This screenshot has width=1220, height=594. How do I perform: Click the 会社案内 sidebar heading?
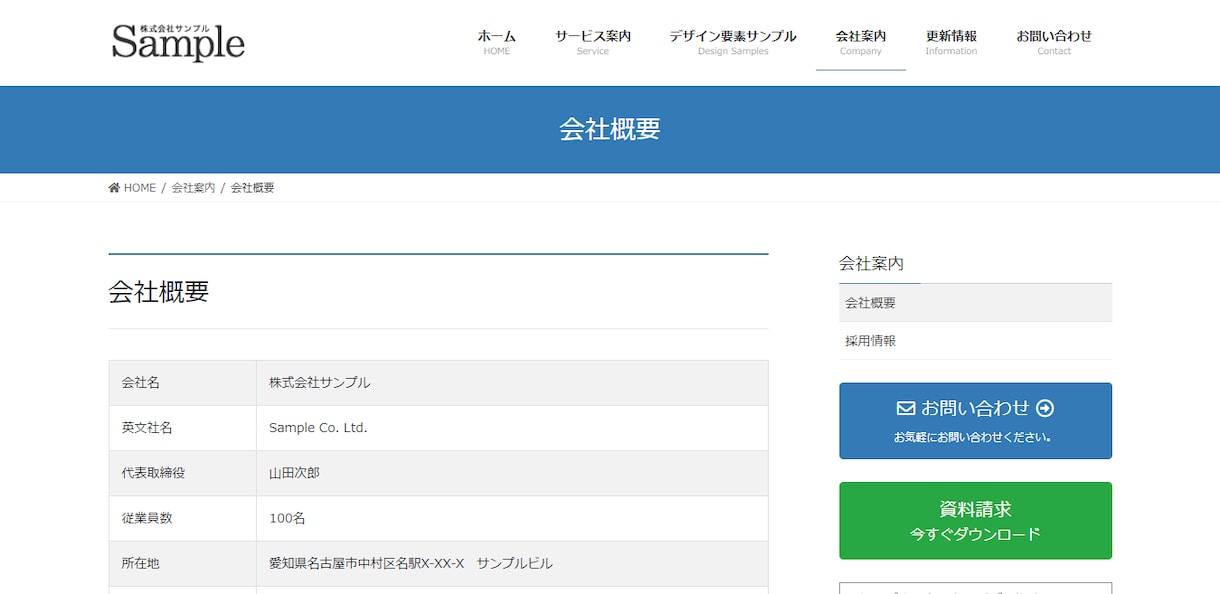tap(871, 264)
